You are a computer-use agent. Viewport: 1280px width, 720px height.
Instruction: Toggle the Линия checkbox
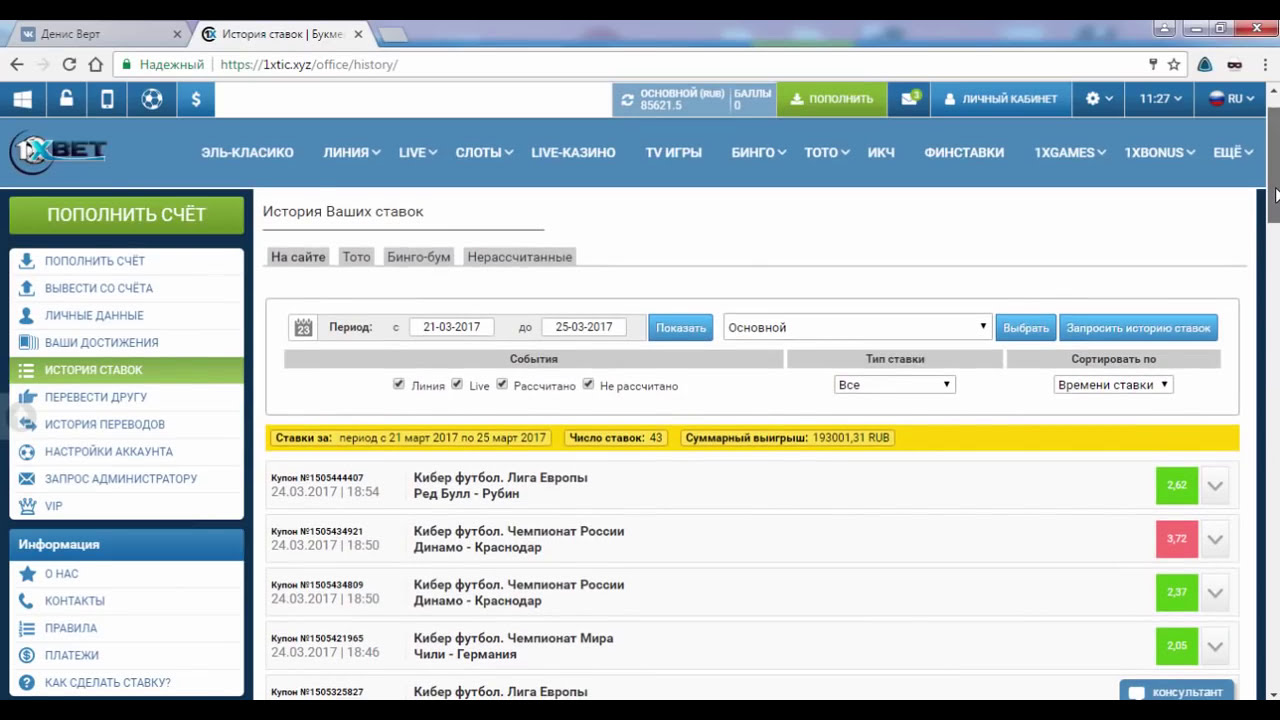(x=399, y=384)
